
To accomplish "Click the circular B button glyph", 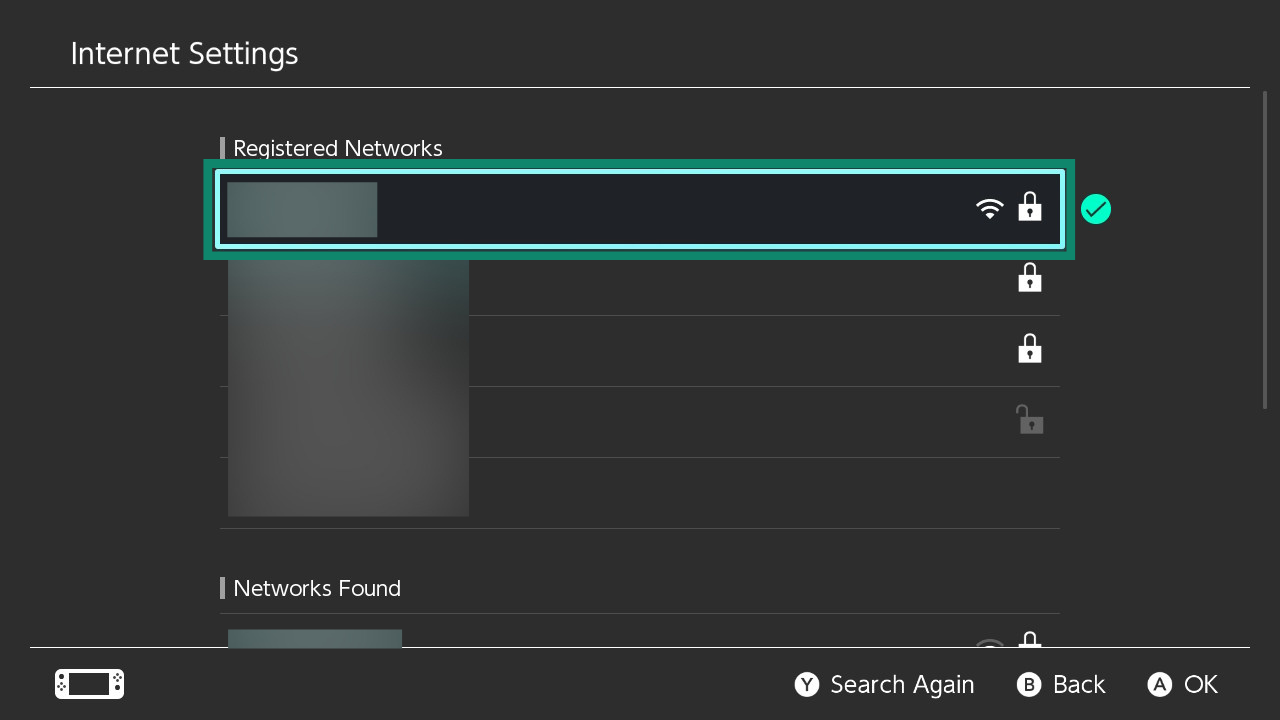I will (1030, 684).
